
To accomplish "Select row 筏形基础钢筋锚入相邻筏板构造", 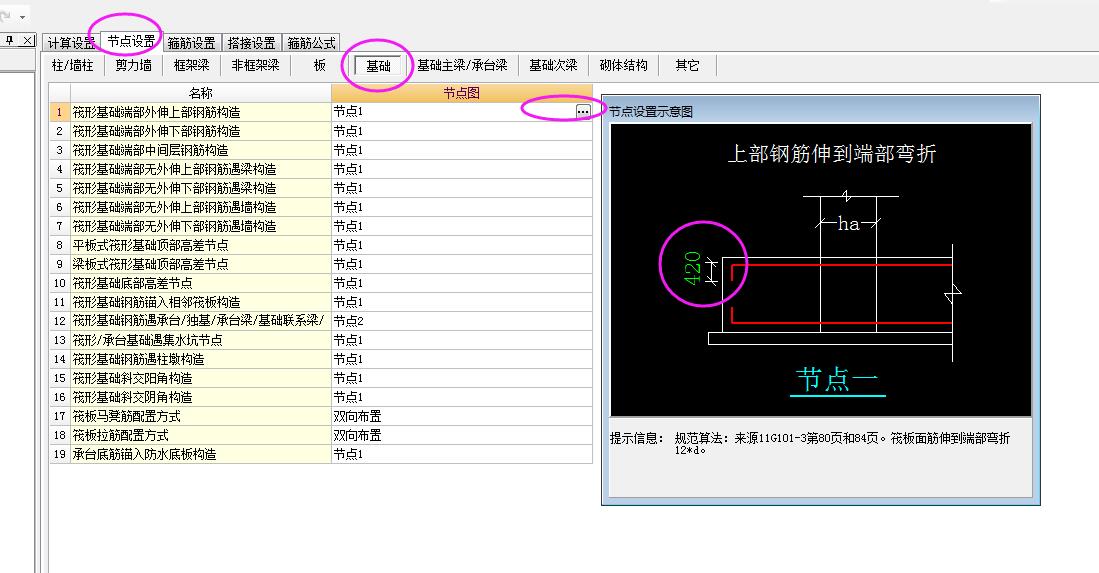I will tap(200, 302).
